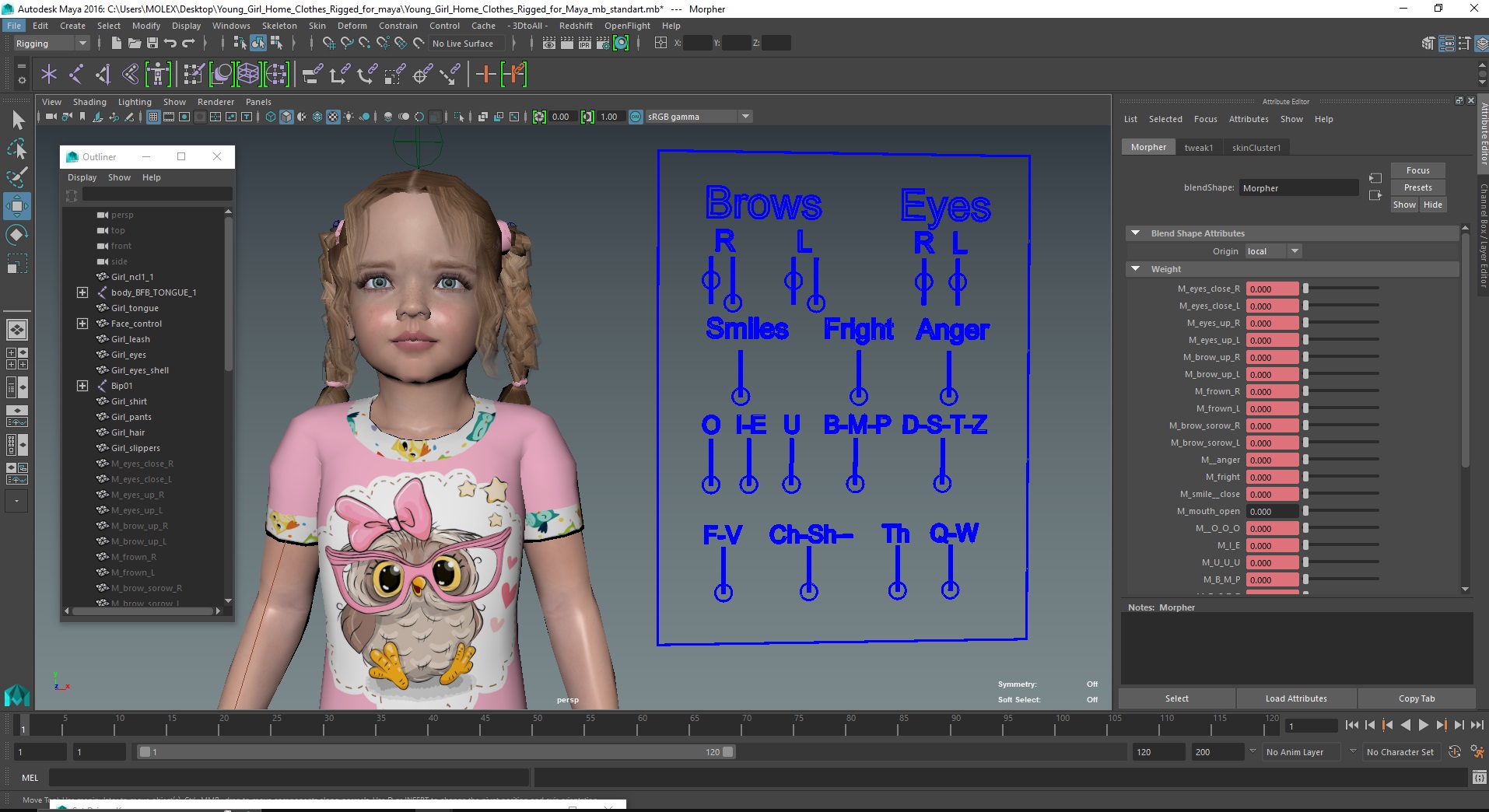
Task: Pick the Select tool arrow in toolbox
Action: click(17, 120)
